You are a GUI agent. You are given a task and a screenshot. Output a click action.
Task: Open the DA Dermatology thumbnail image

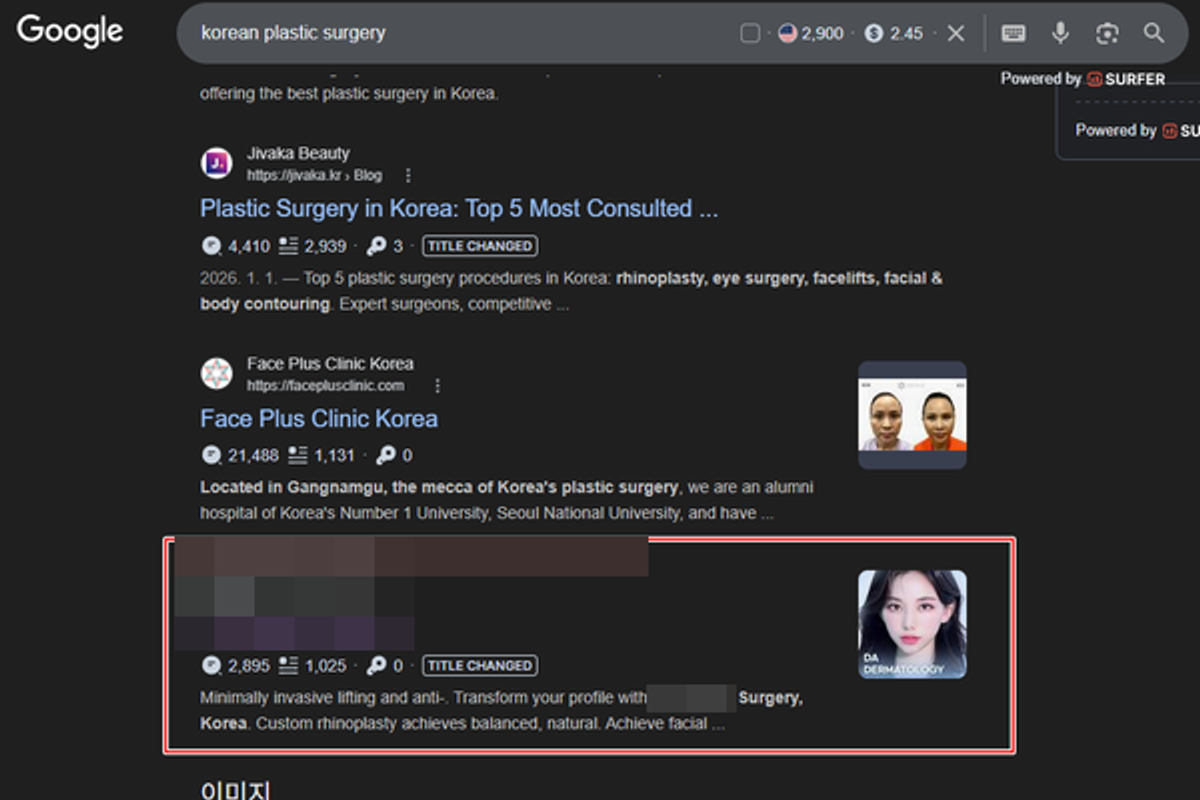point(912,624)
